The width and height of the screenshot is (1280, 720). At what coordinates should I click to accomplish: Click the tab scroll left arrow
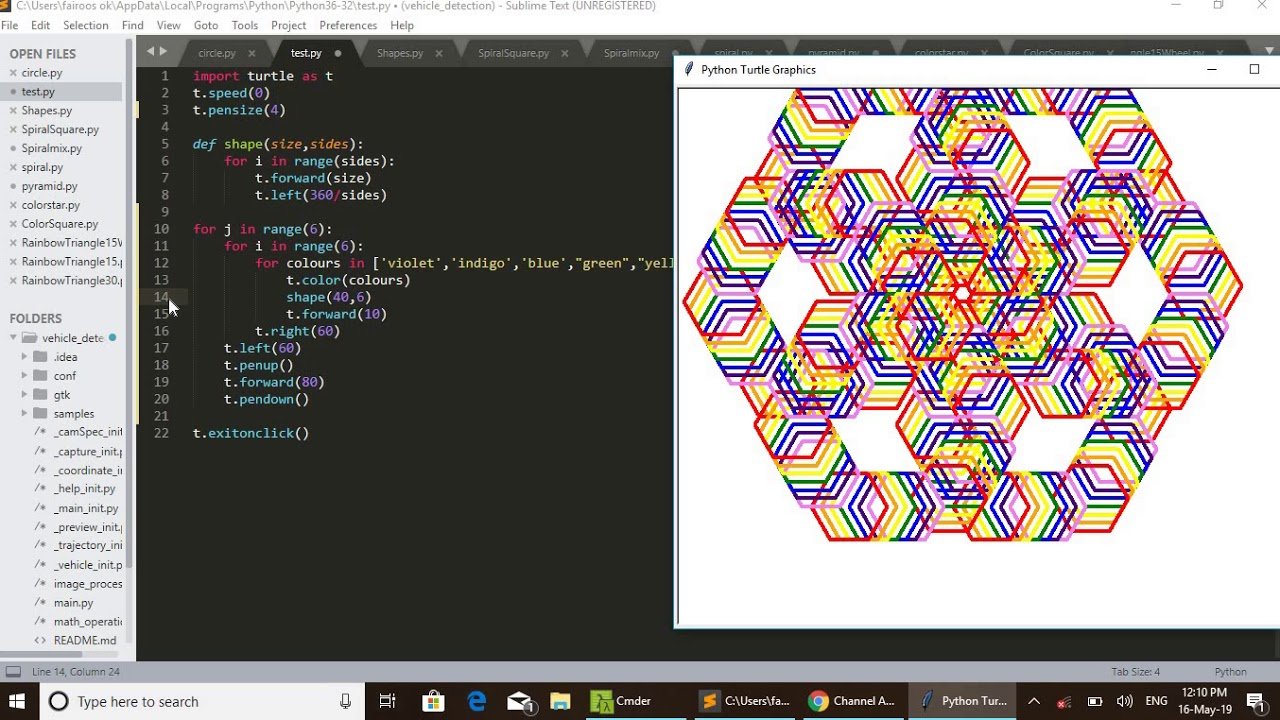tap(150, 51)
